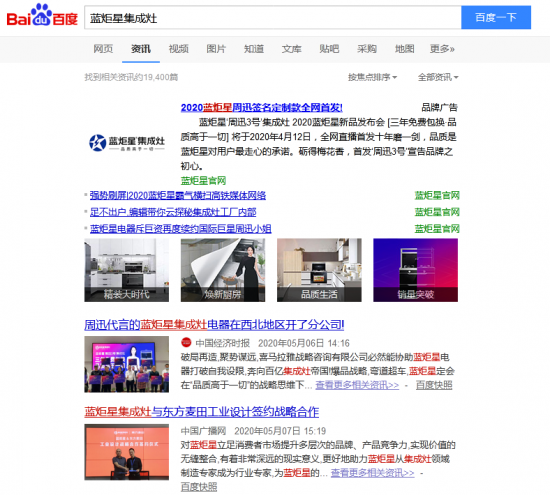Open 周迅代言的蓝炬星集成灶 article link
550x495 pixels.
coord(214,325)
